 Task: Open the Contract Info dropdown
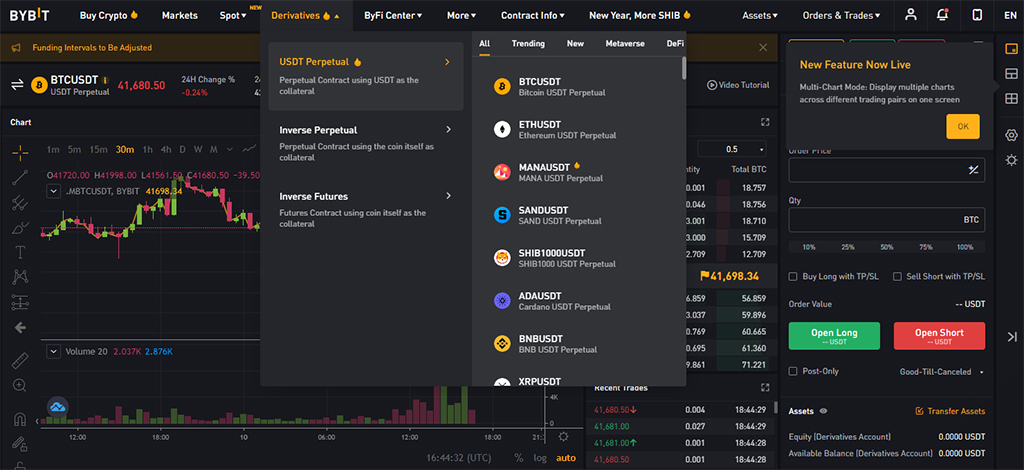pyautogui.click(x=532, y=15)
